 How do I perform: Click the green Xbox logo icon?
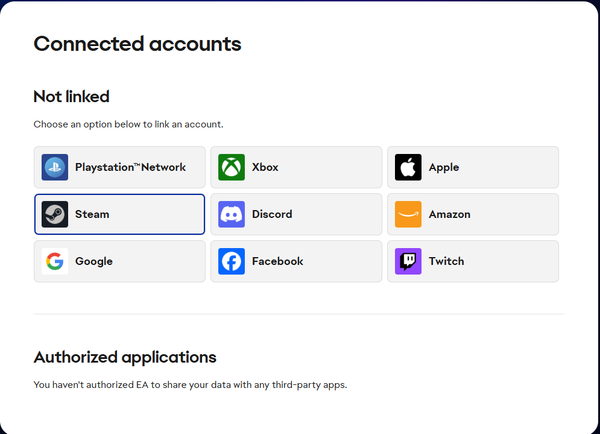coord(232,167)
